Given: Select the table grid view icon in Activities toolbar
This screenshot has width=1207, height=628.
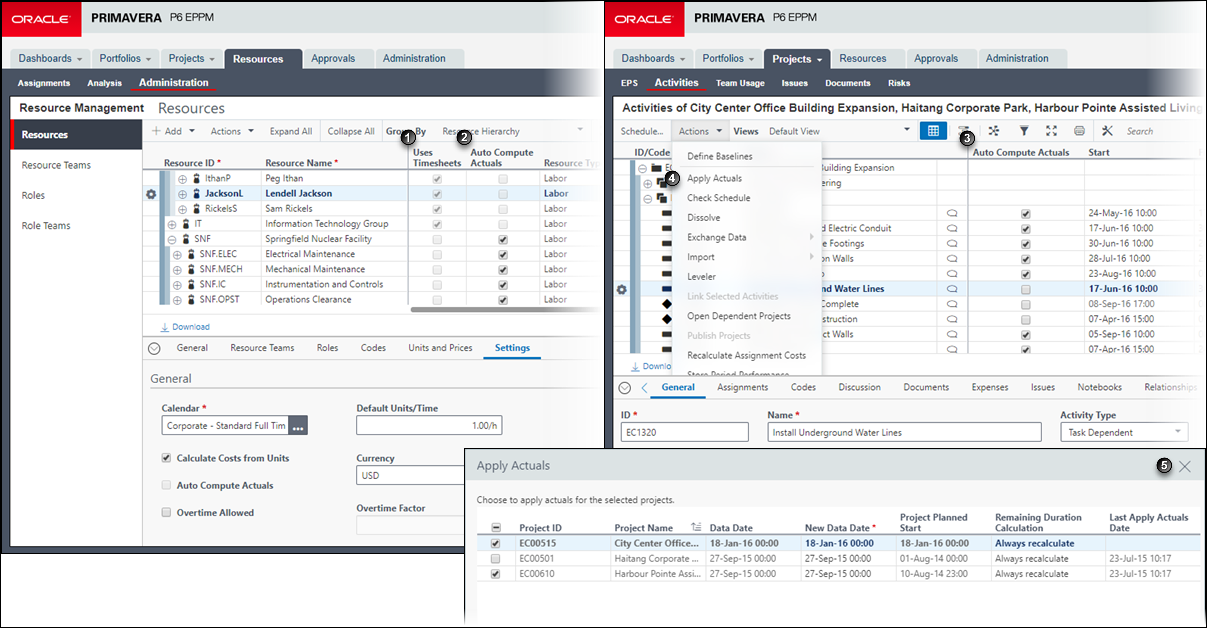Looking at the screenshot, I should click(934, 131).
